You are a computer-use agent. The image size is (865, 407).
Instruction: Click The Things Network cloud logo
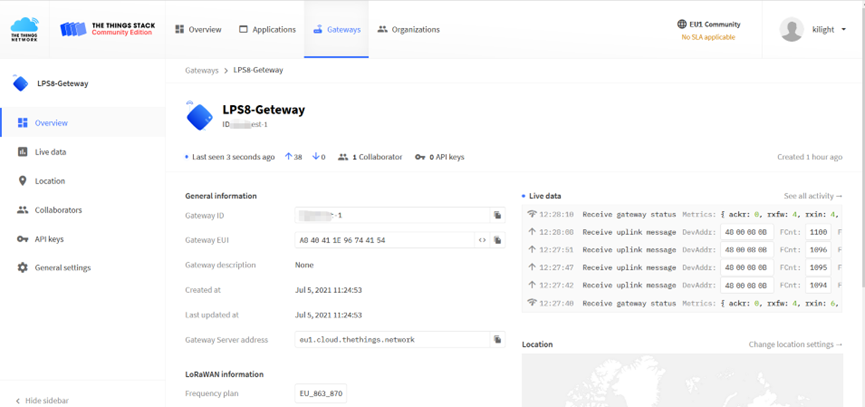point(25,29)
